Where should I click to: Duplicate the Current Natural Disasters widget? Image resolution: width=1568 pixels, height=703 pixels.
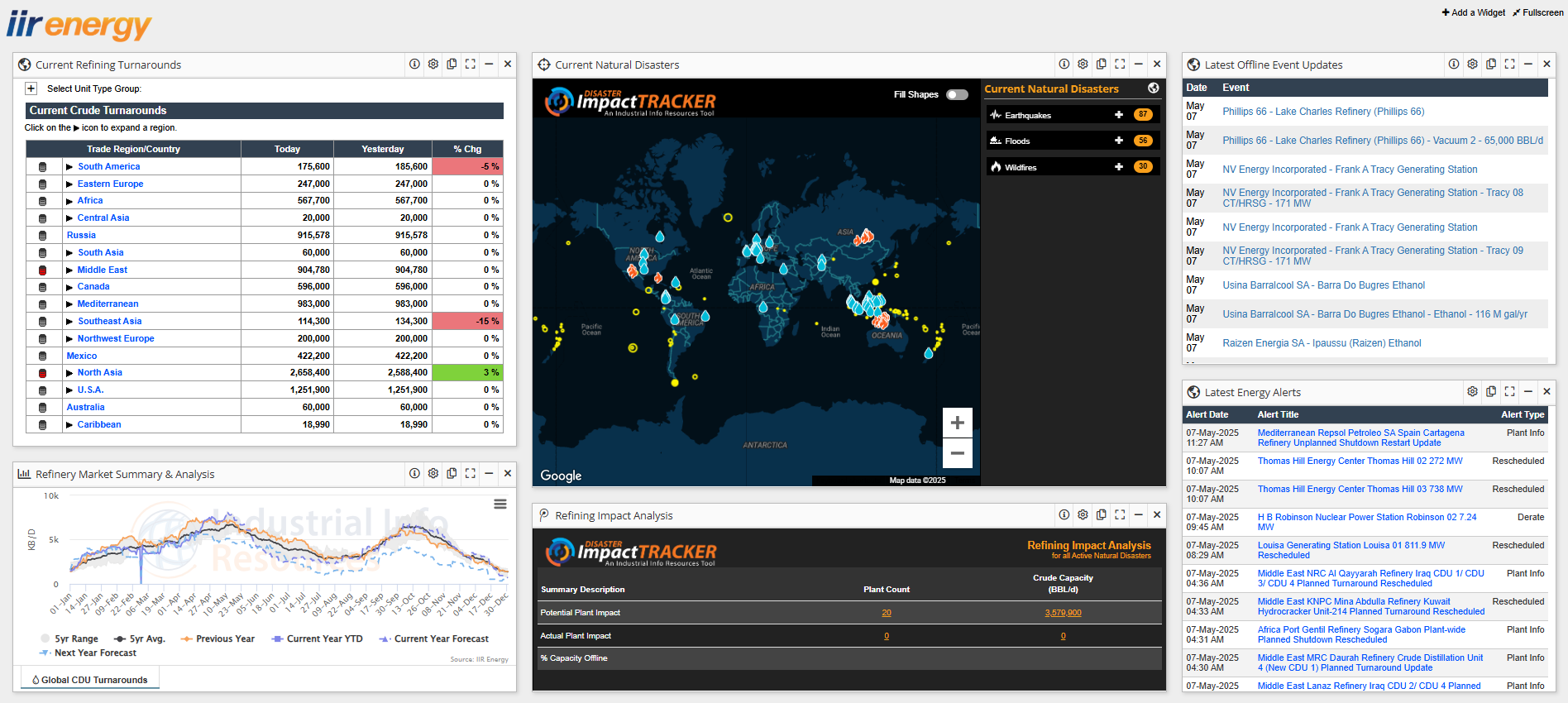(1102, 64)
